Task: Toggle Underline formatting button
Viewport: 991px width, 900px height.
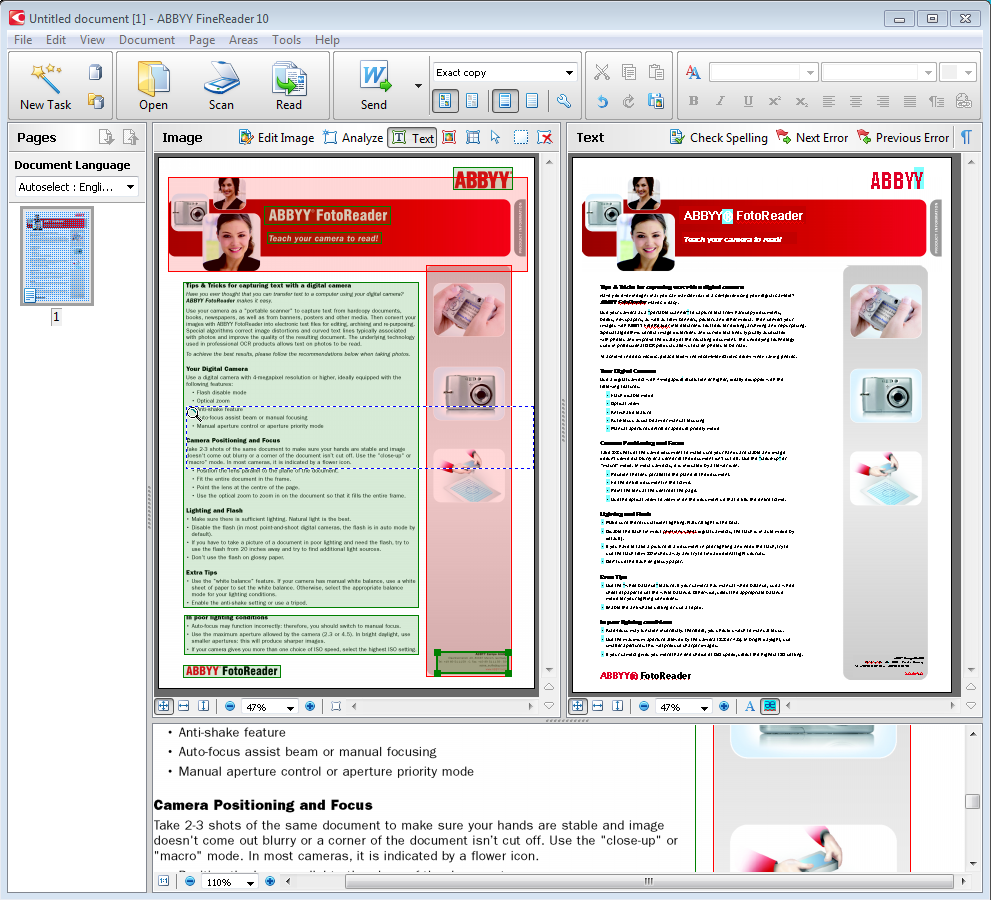Action: click(x=748, y=100)
